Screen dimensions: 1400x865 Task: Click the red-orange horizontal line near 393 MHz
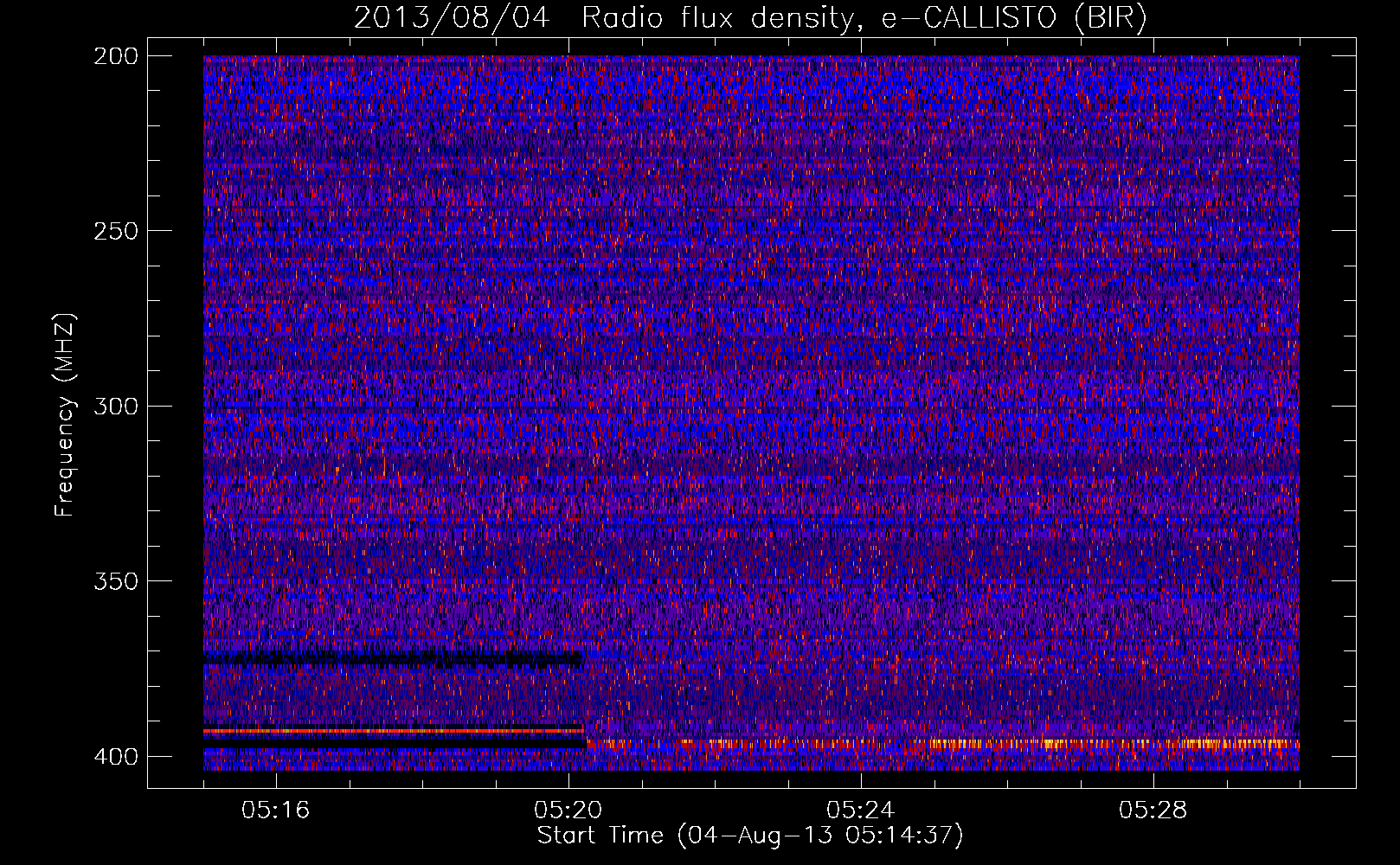394,731
